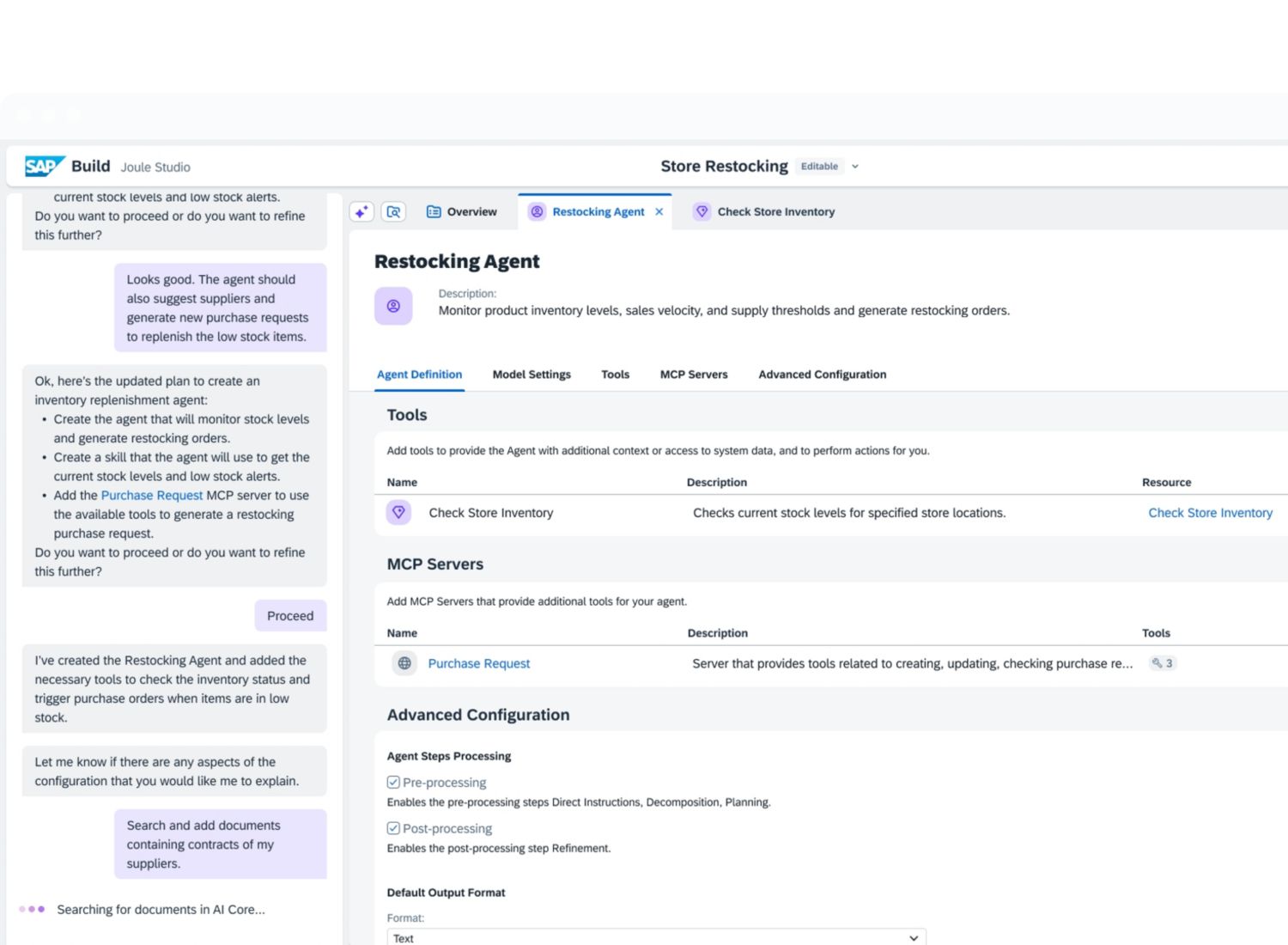Open the MCP Servers tab

click(694, 375)
